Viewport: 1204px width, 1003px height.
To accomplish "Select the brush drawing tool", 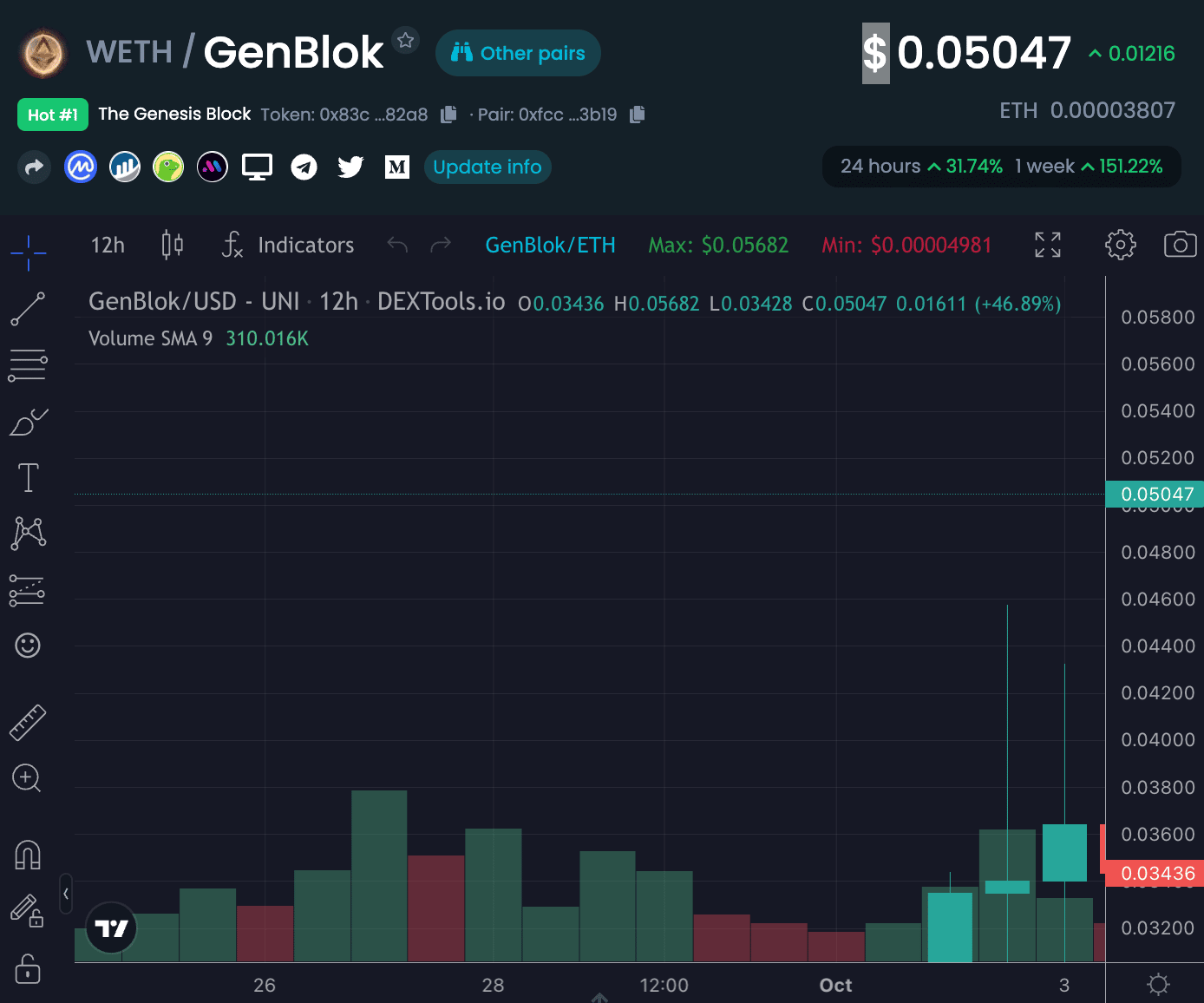I will coord(28,422).
